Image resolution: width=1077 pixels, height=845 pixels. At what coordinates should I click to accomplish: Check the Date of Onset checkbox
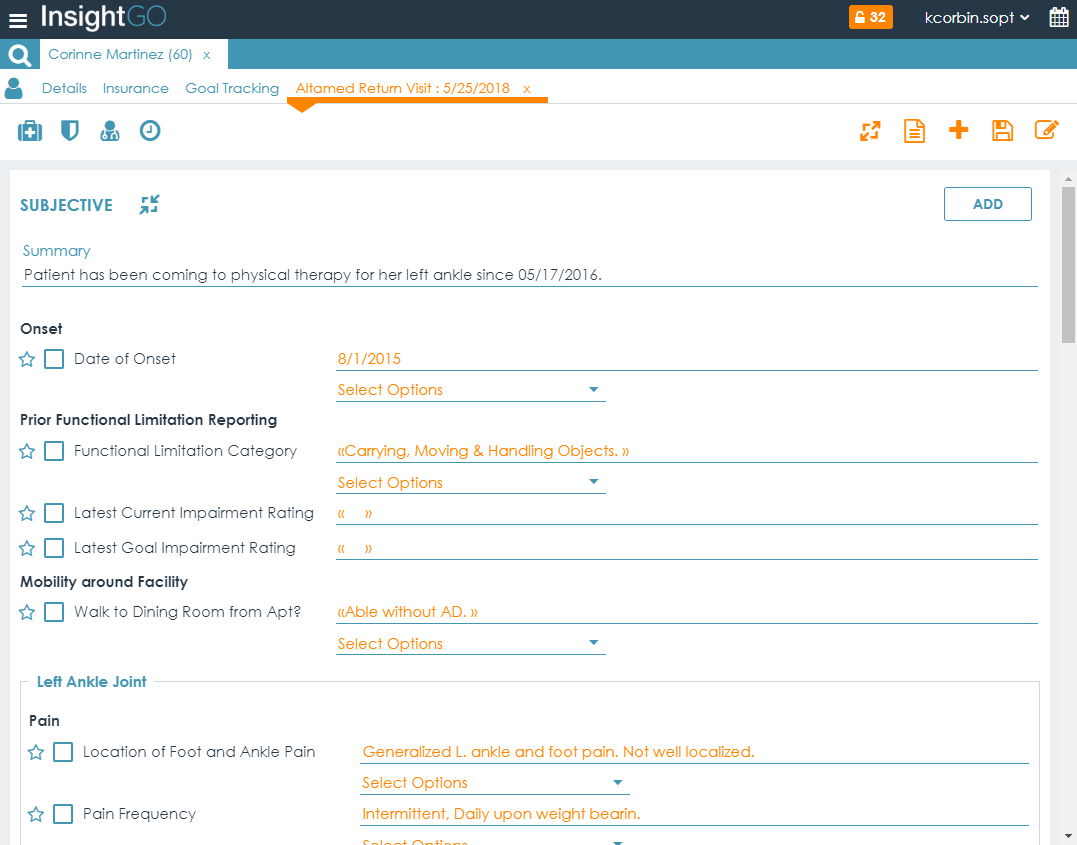tap(54, 359)
